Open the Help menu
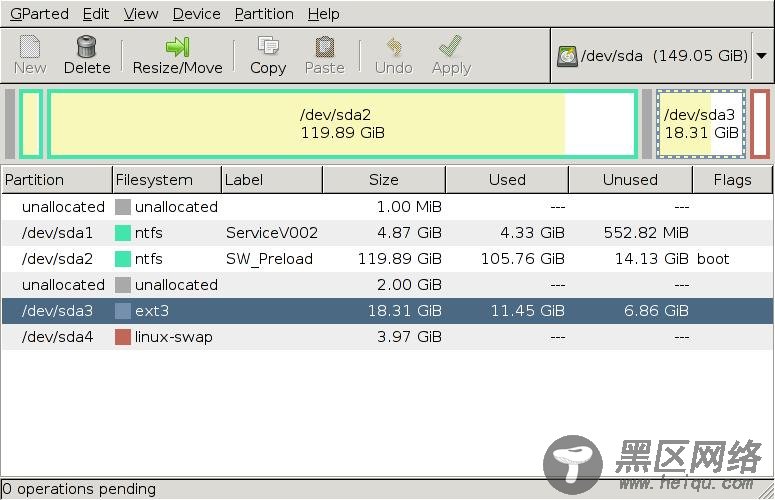775x500 pixels. (323, 14)
